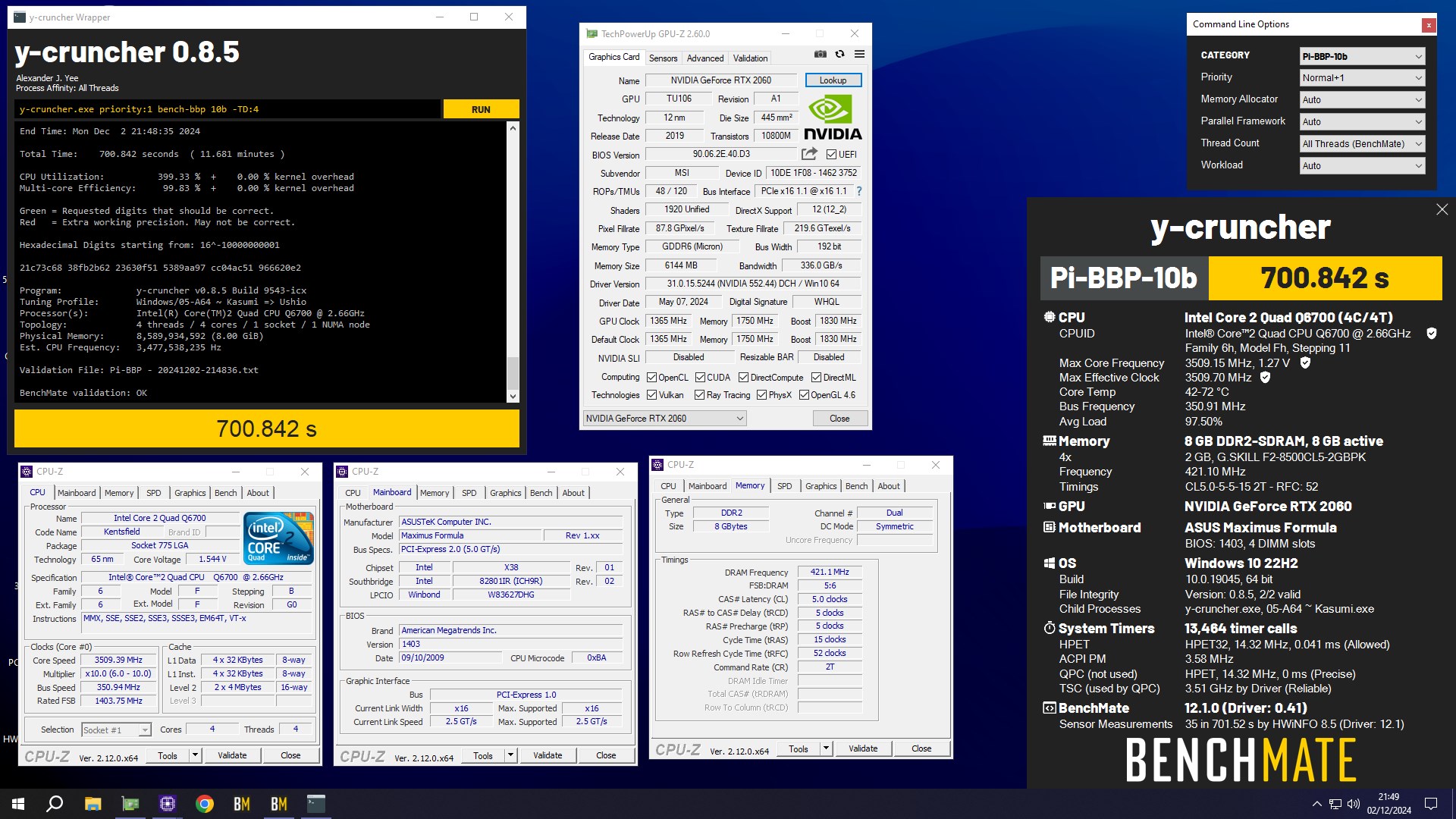Open the notification center icon
Screen dimensions: 1456x819
click(1431, 804)
